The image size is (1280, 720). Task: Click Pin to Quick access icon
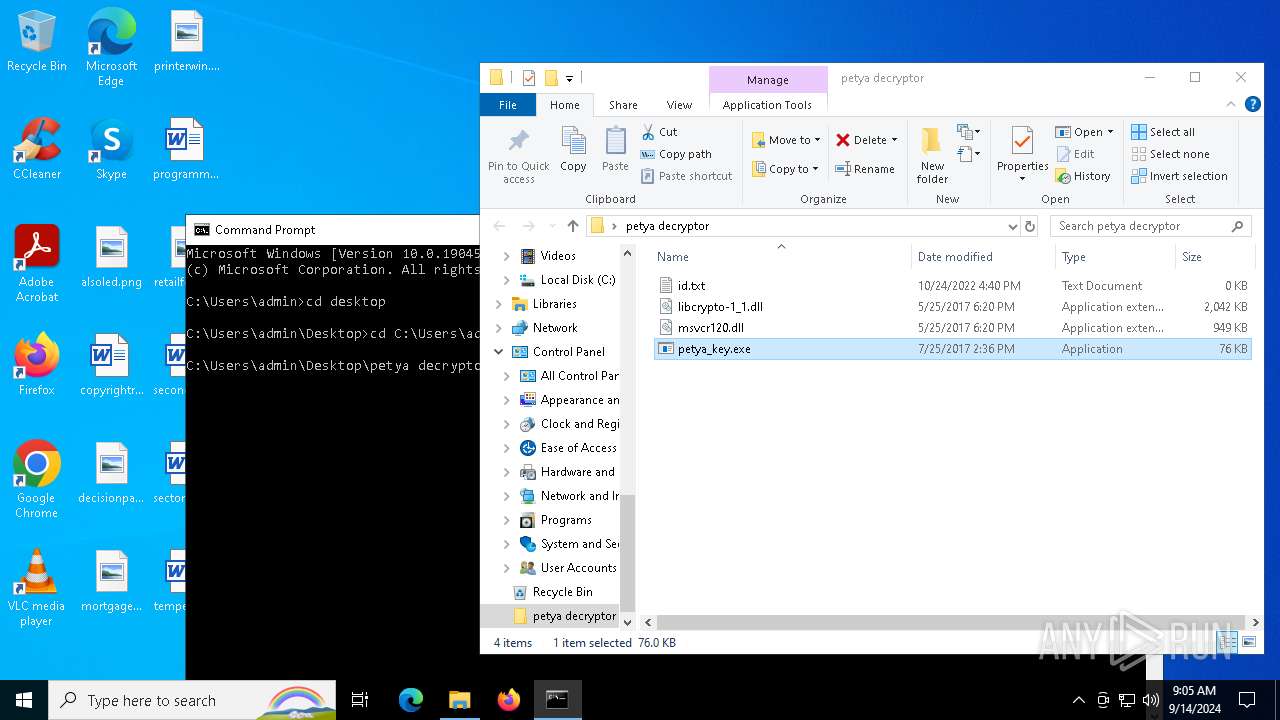518,155
